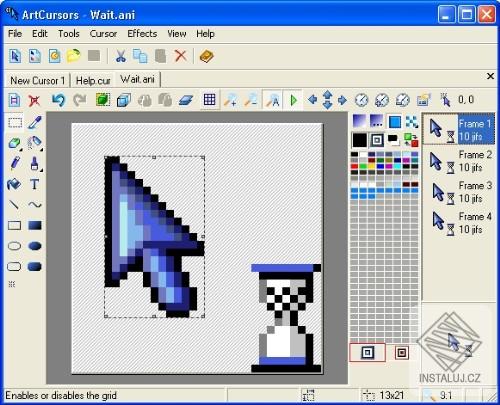Zoom out with the magnifier minus icon
This screenshot has width=500, height=405.
tap(251, 100)
